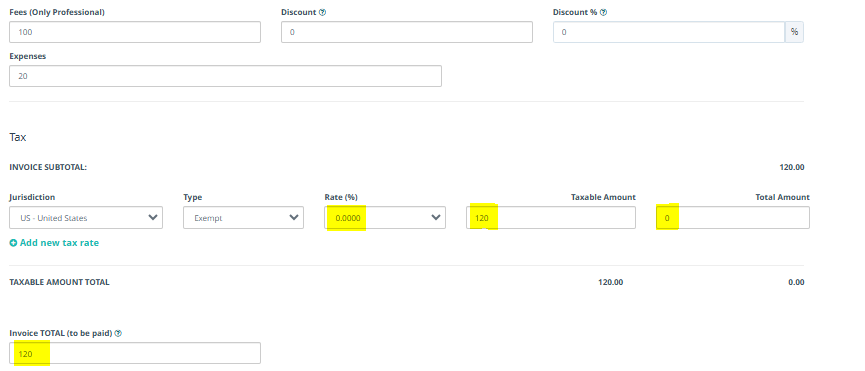Screen dimensions: 865x371
Task: Click into the Discount amount field
Action: pos(407,32)
